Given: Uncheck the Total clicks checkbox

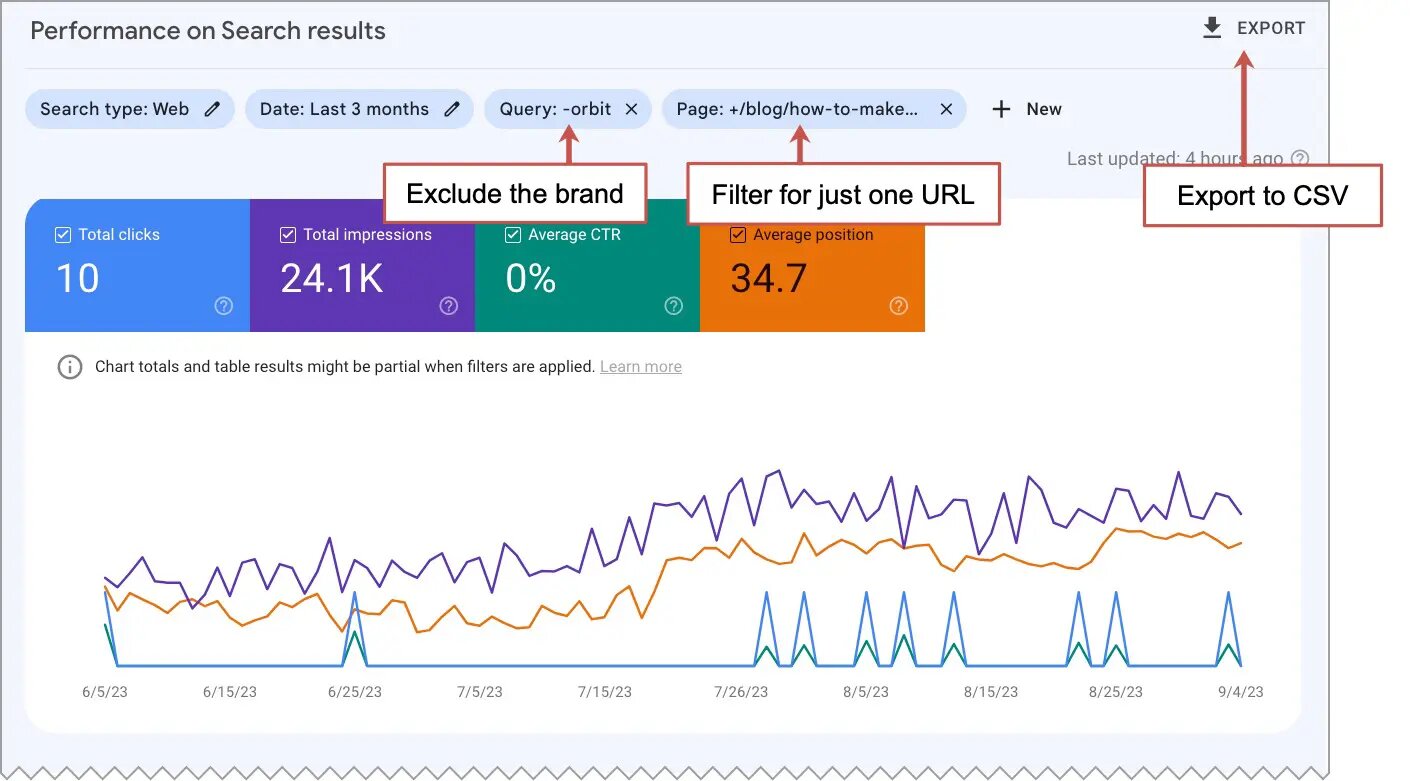Looking at the screenshot, I should click(x=62, y=234).
